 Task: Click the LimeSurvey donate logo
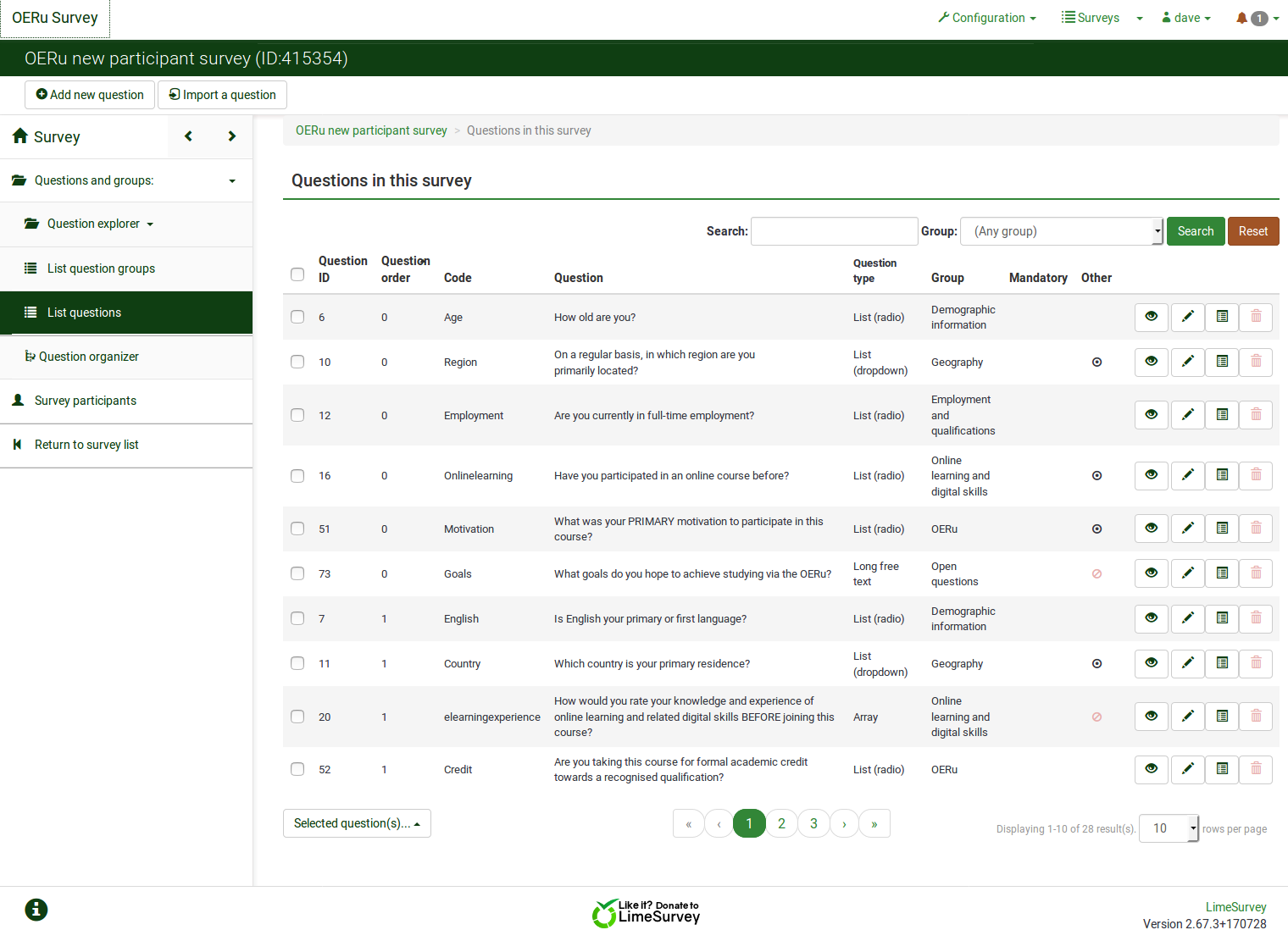pos(646,913)
